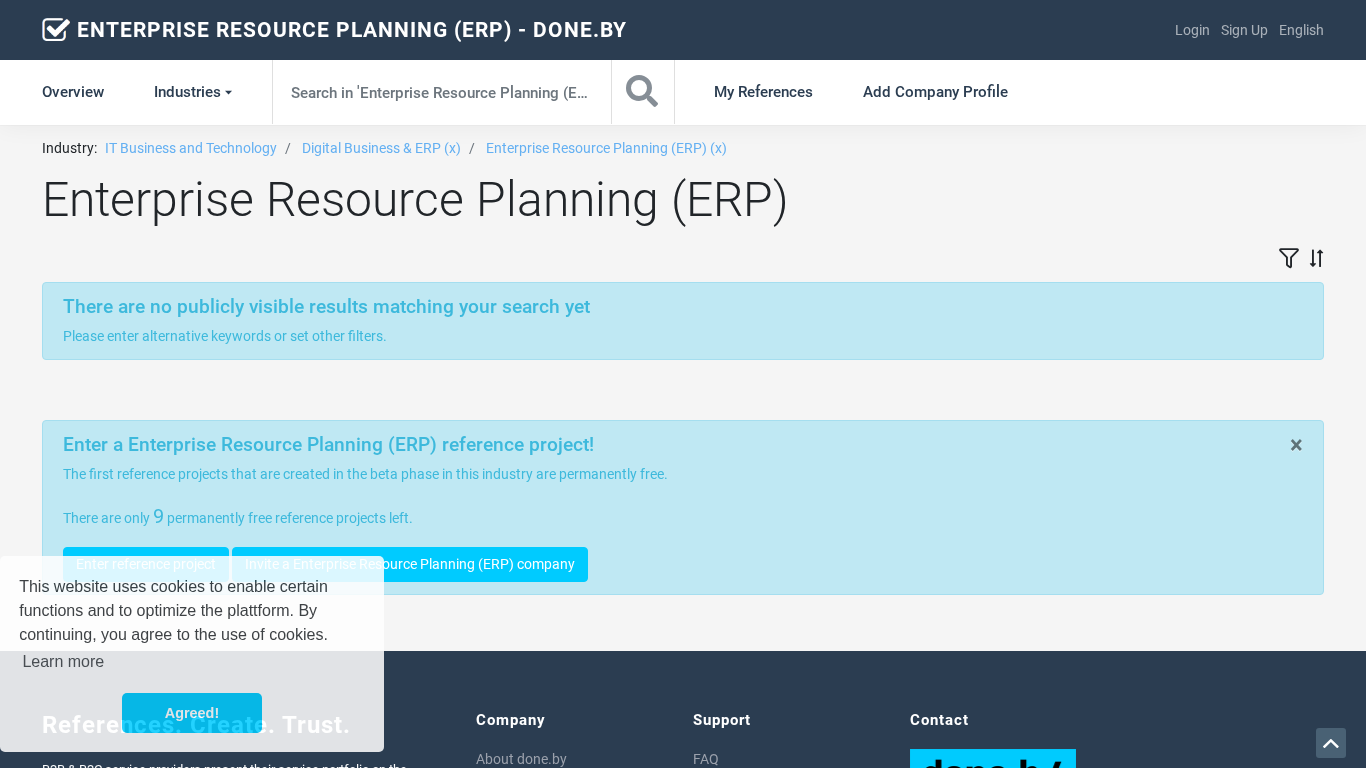
Task: Expand the Industries dropdown menu
Action: (193, 92)
